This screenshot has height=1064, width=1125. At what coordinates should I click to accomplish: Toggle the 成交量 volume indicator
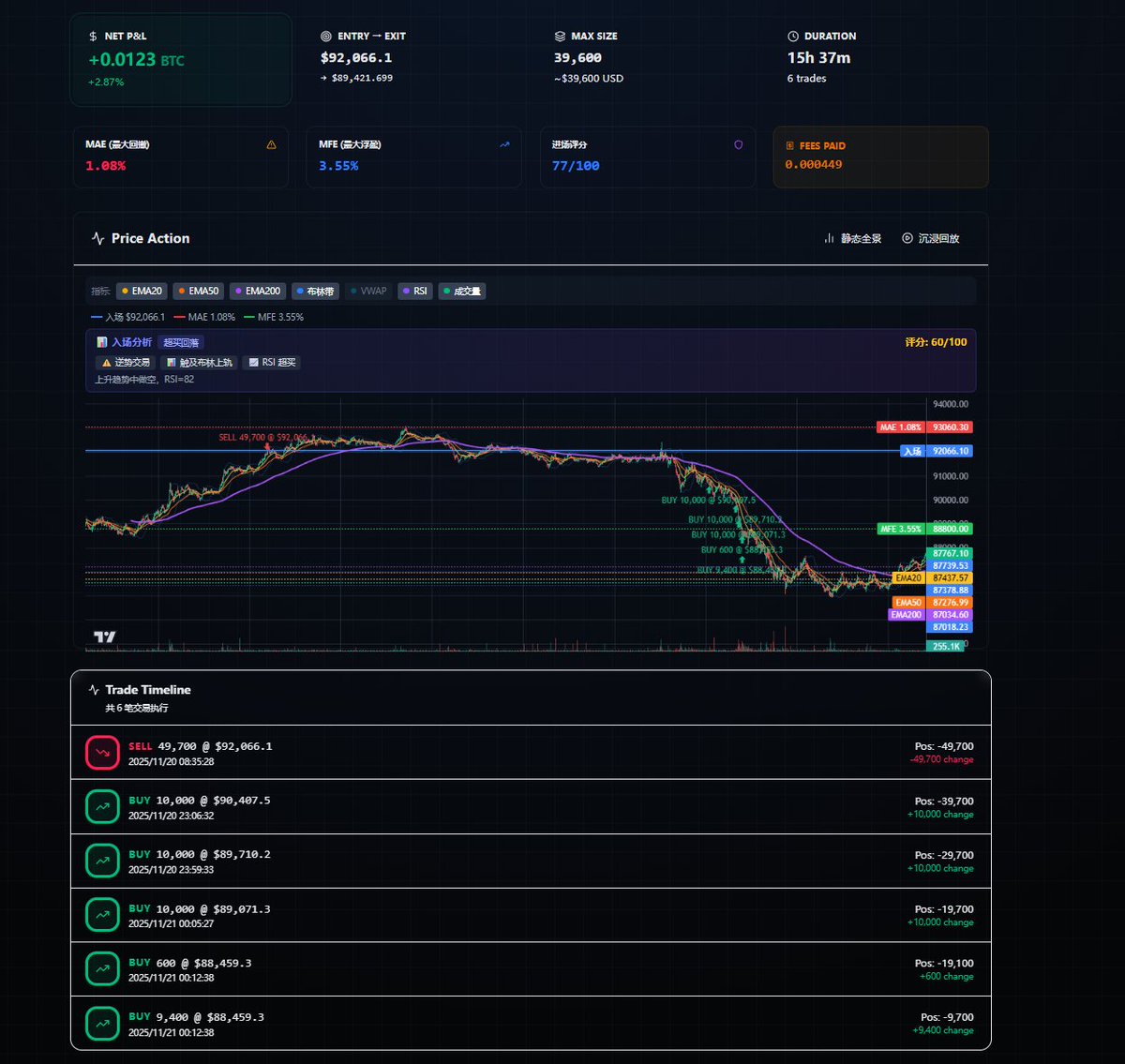(462, 292)
